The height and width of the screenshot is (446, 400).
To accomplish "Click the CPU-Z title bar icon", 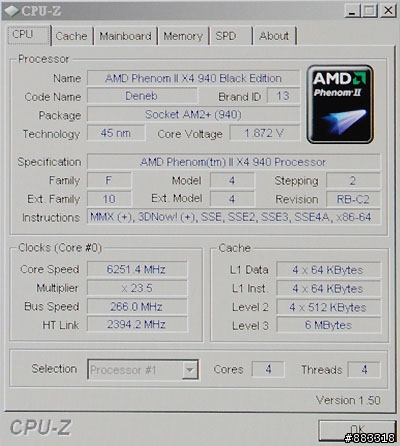I will pos(11,11).
